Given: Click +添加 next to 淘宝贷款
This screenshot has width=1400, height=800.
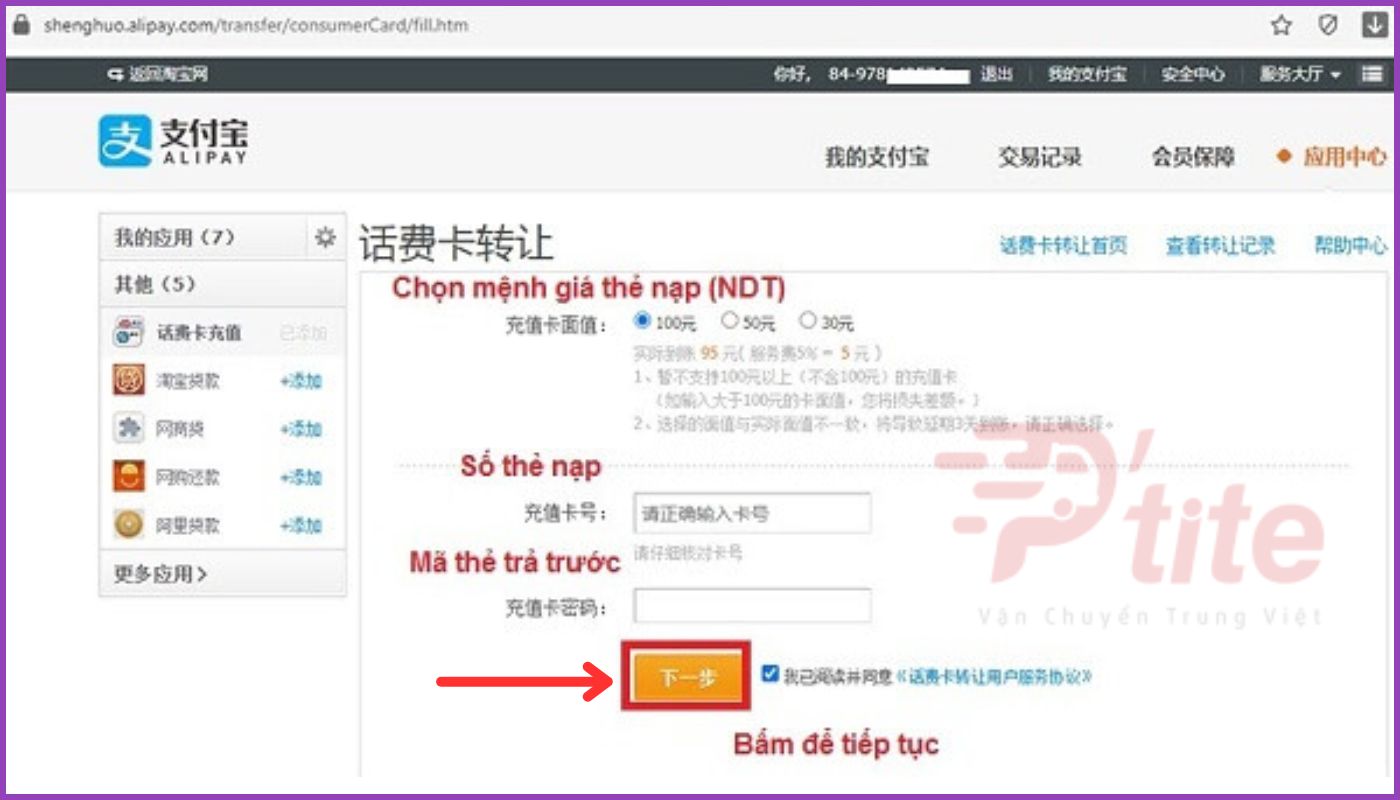Looking at the screenshot, I should [x=301, y=381].
